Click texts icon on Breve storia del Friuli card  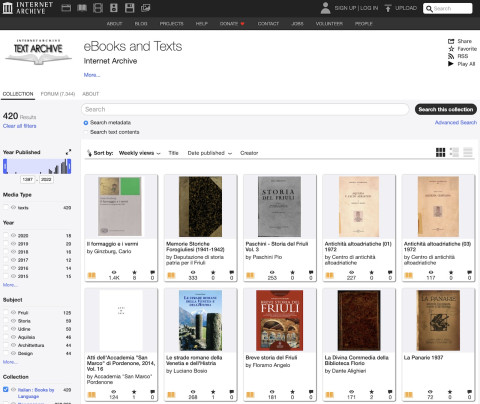coord(250,395)
